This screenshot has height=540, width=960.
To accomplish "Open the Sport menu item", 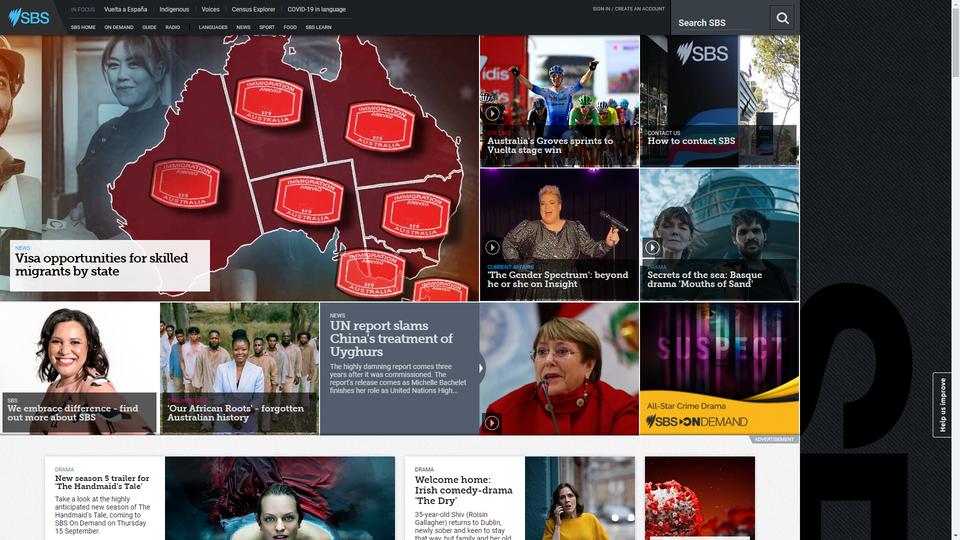I will [x=267, y=28].
